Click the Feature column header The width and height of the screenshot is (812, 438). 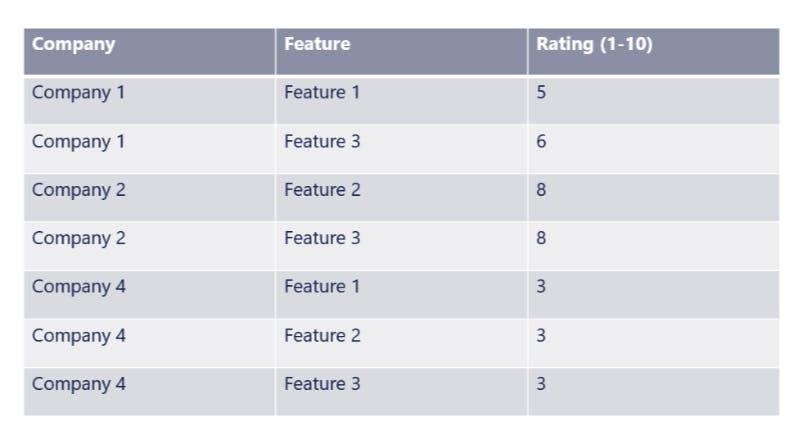317,45
